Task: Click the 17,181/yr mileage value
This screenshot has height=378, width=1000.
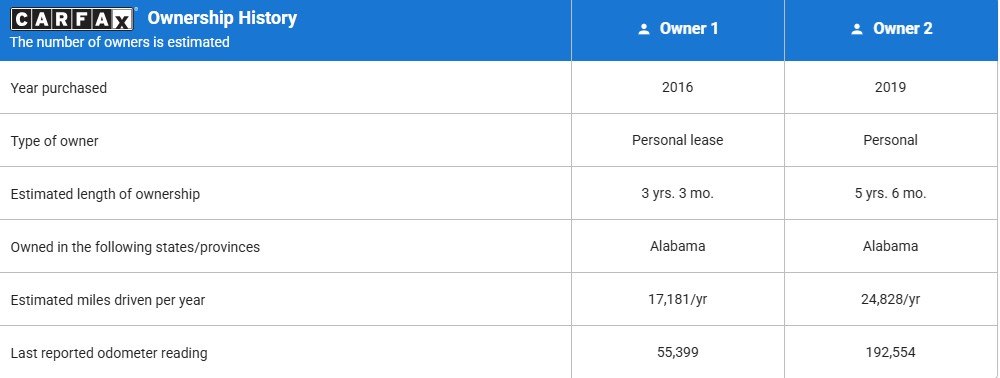Action: (677, 299)
